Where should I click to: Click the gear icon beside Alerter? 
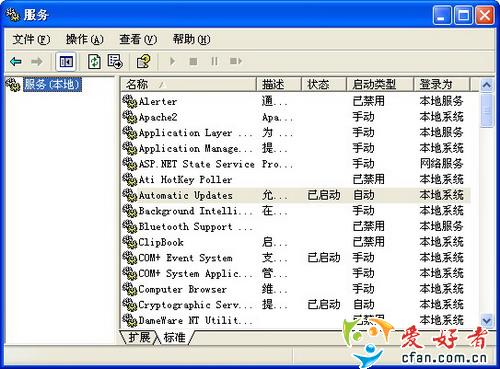[130, 101]
